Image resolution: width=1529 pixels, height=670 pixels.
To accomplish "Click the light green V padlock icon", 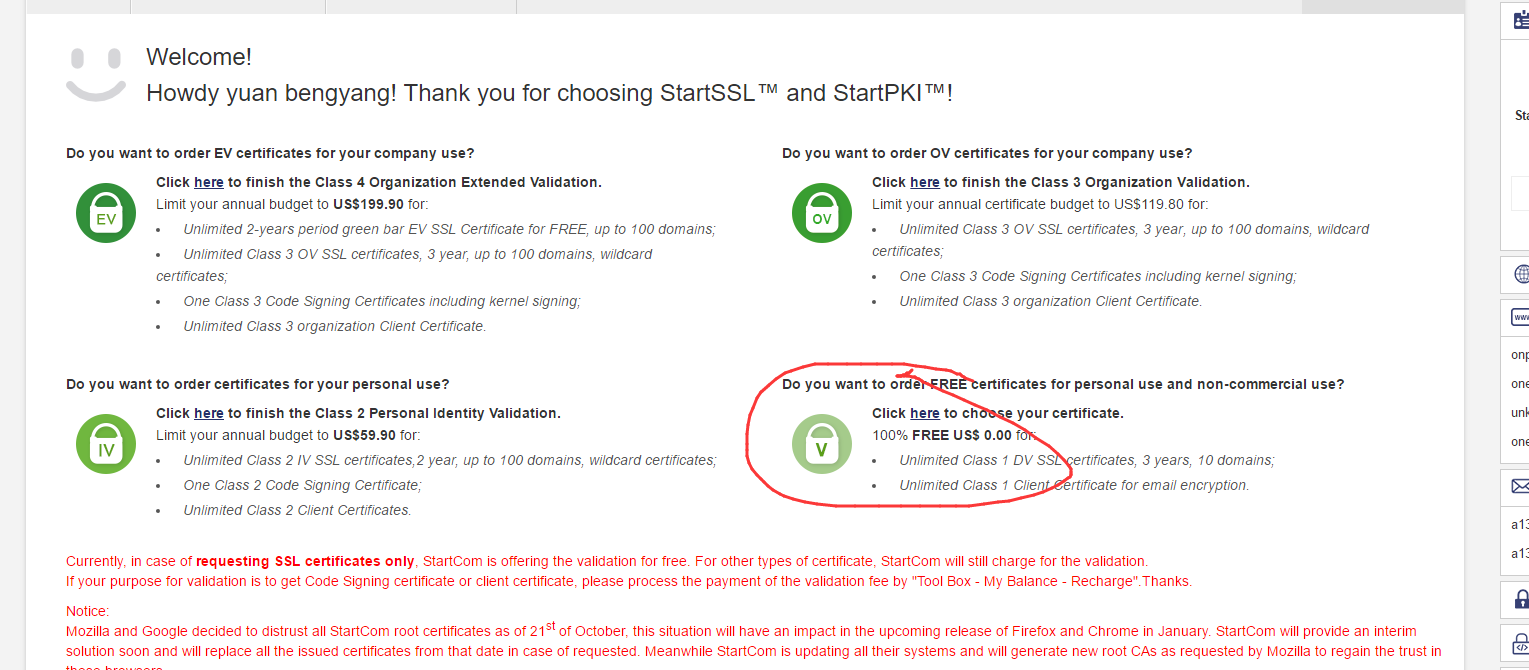I will pos(822,444).
